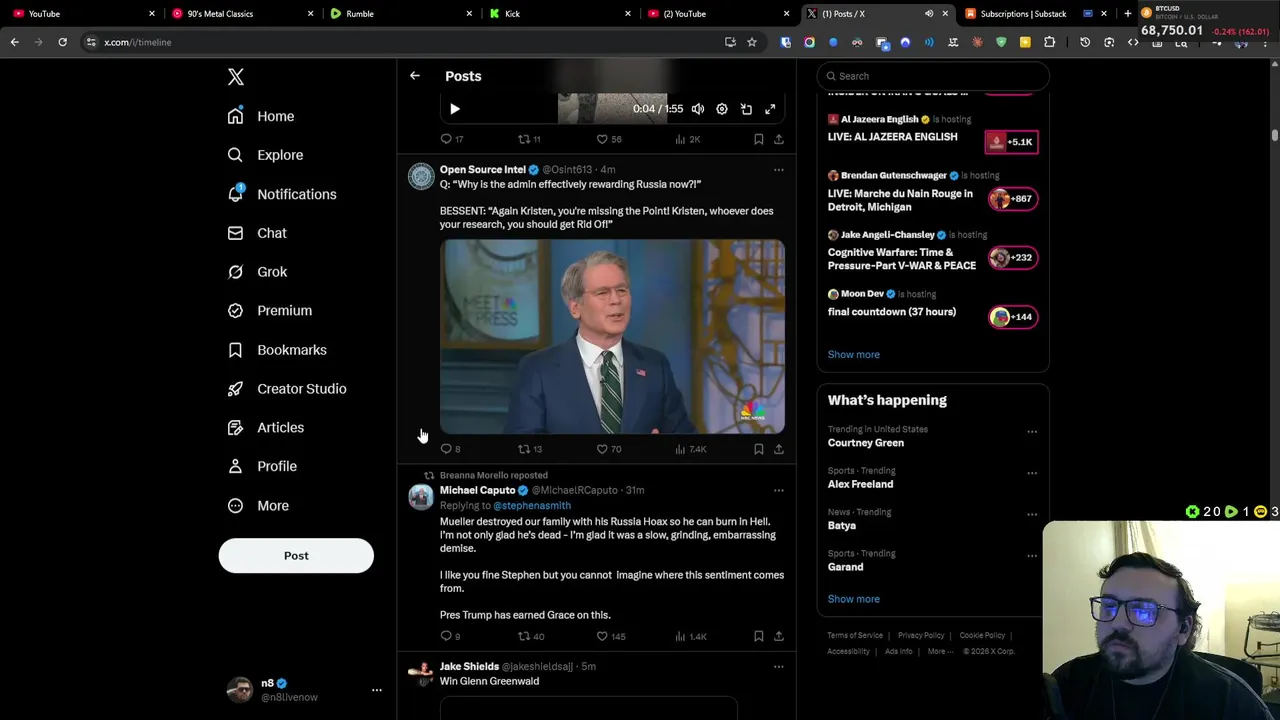Open the Michael Caputo profile name
Screen dimensions: 1280x720
tap(477, 490)
